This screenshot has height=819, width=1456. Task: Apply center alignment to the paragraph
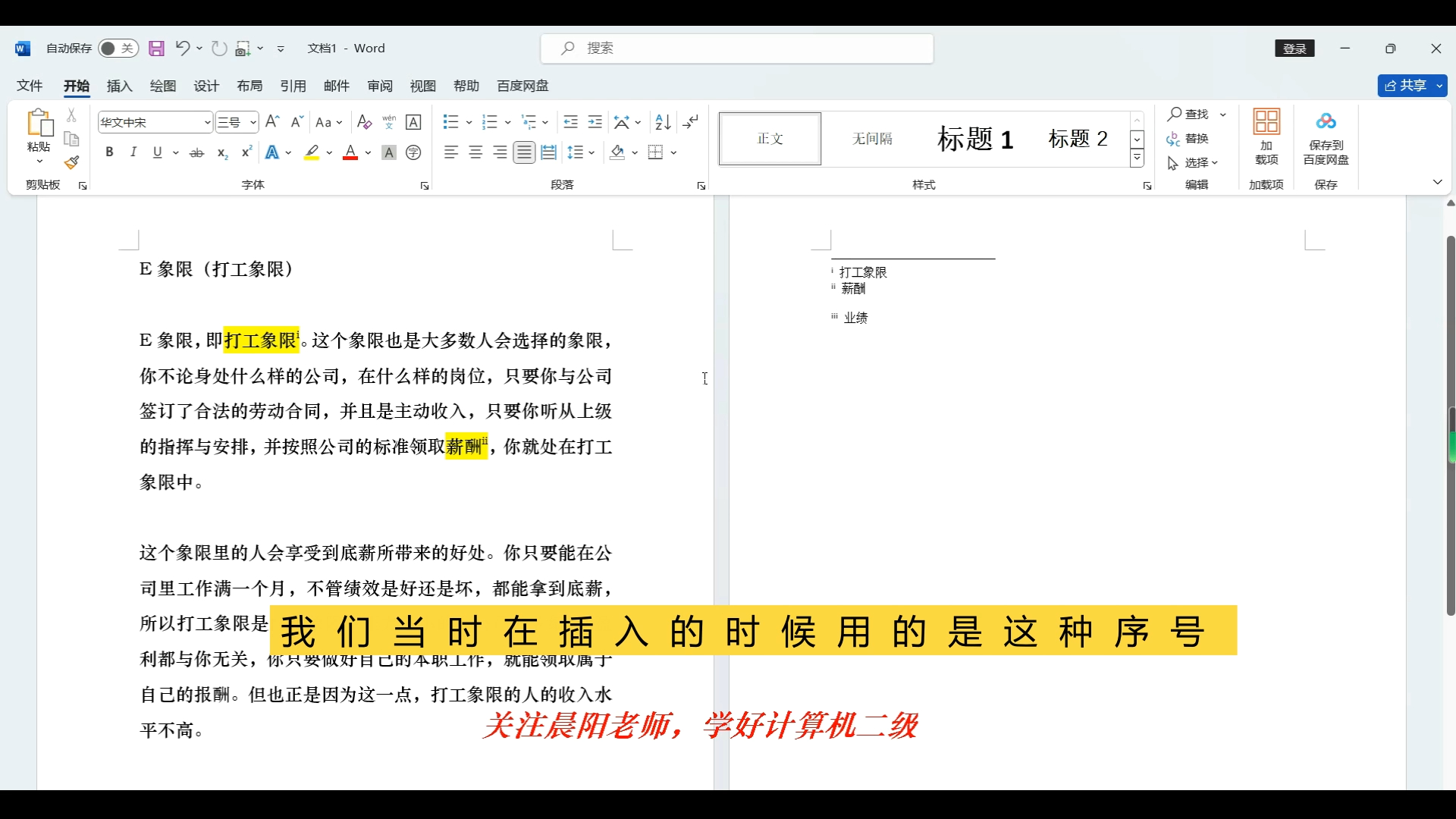(x=475, y=152)
